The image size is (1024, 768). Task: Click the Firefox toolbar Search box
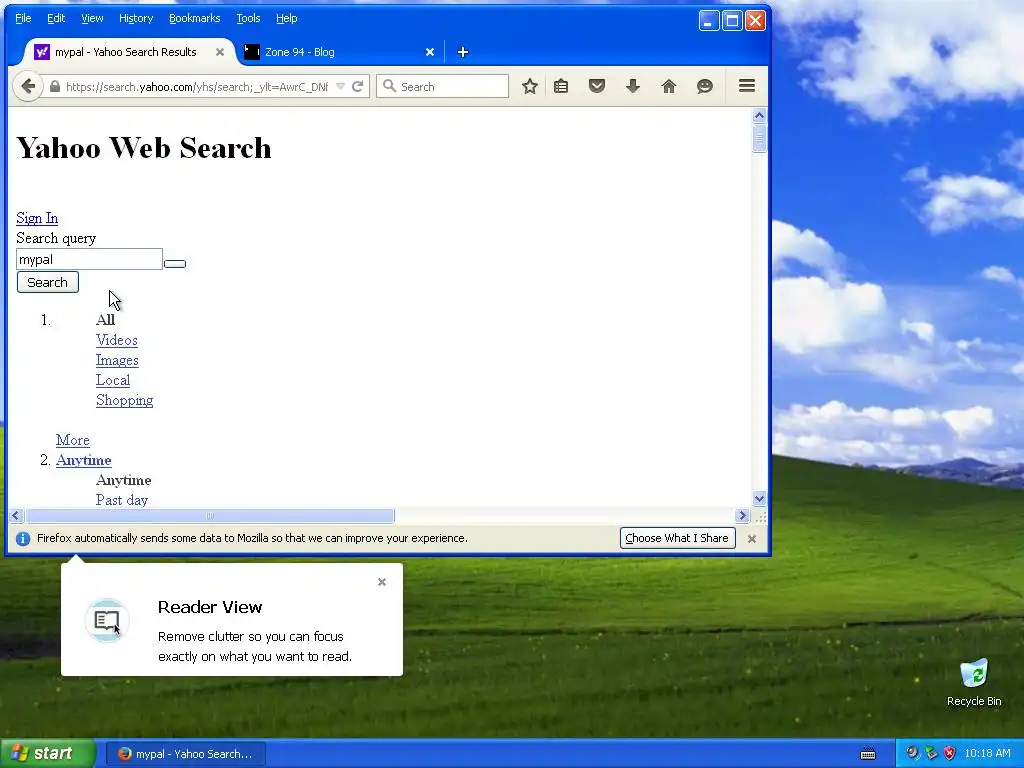click(443, 86)
